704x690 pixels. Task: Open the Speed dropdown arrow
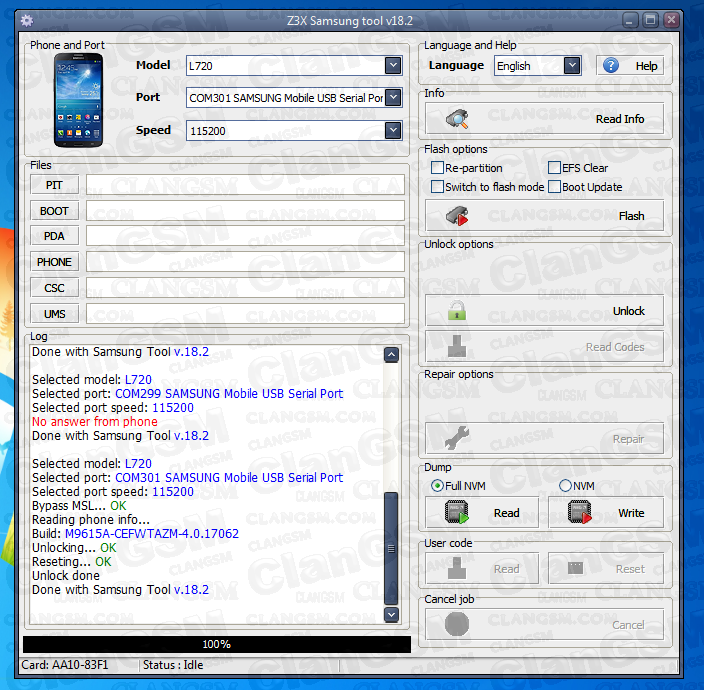(x=393, y=131)
